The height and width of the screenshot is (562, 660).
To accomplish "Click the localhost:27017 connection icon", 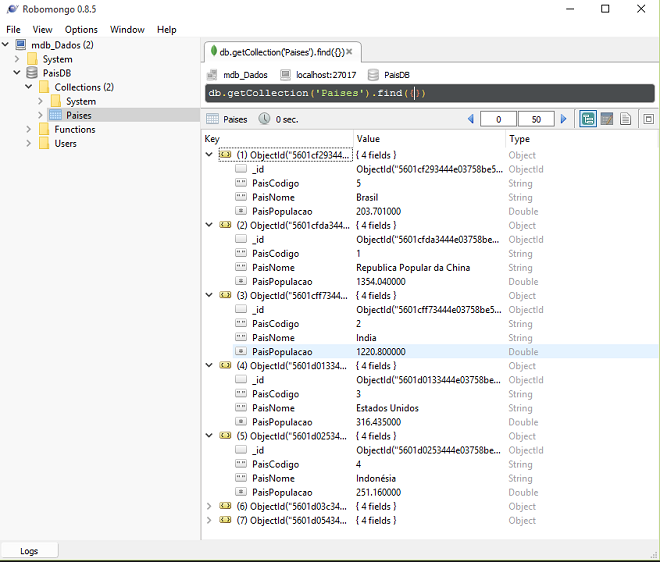I will 285,75.
